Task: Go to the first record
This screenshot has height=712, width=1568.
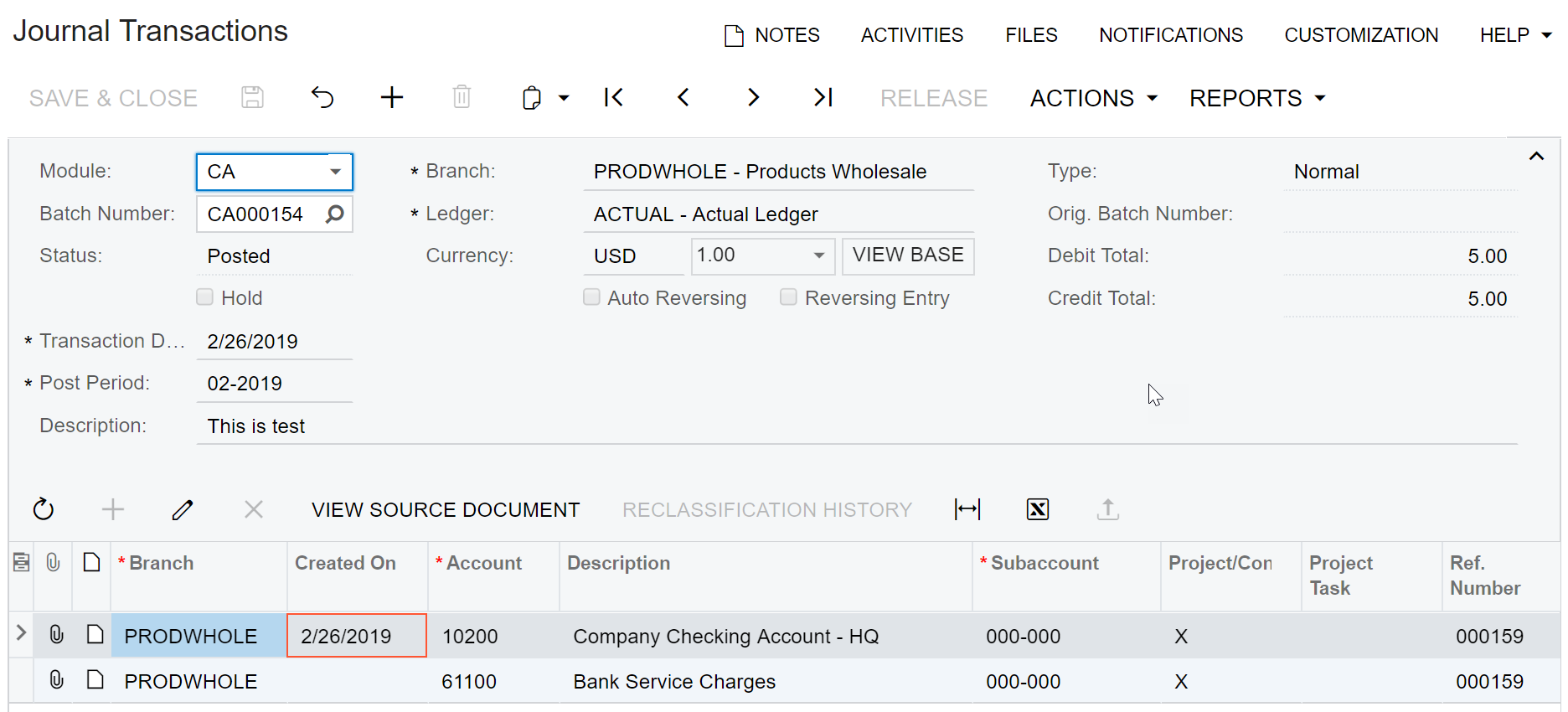Action: pos(613,98)
